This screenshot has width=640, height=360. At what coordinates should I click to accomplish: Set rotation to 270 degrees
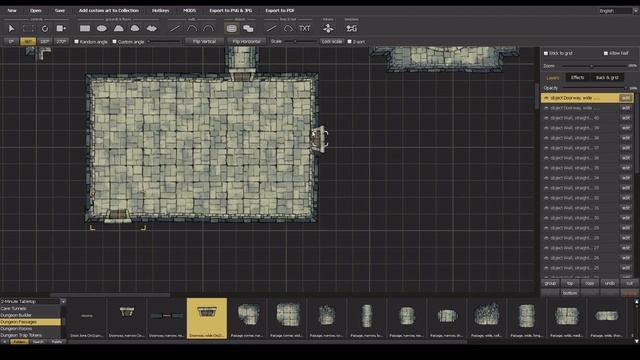(61, 42)
